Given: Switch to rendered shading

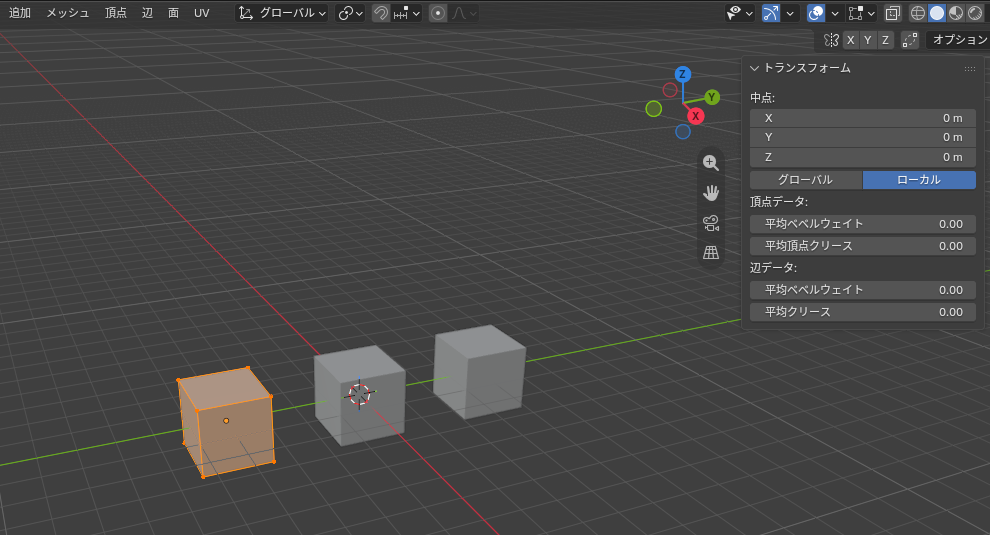Looking at the screenshot, I should pyautogui.click(x=975, y=13).
